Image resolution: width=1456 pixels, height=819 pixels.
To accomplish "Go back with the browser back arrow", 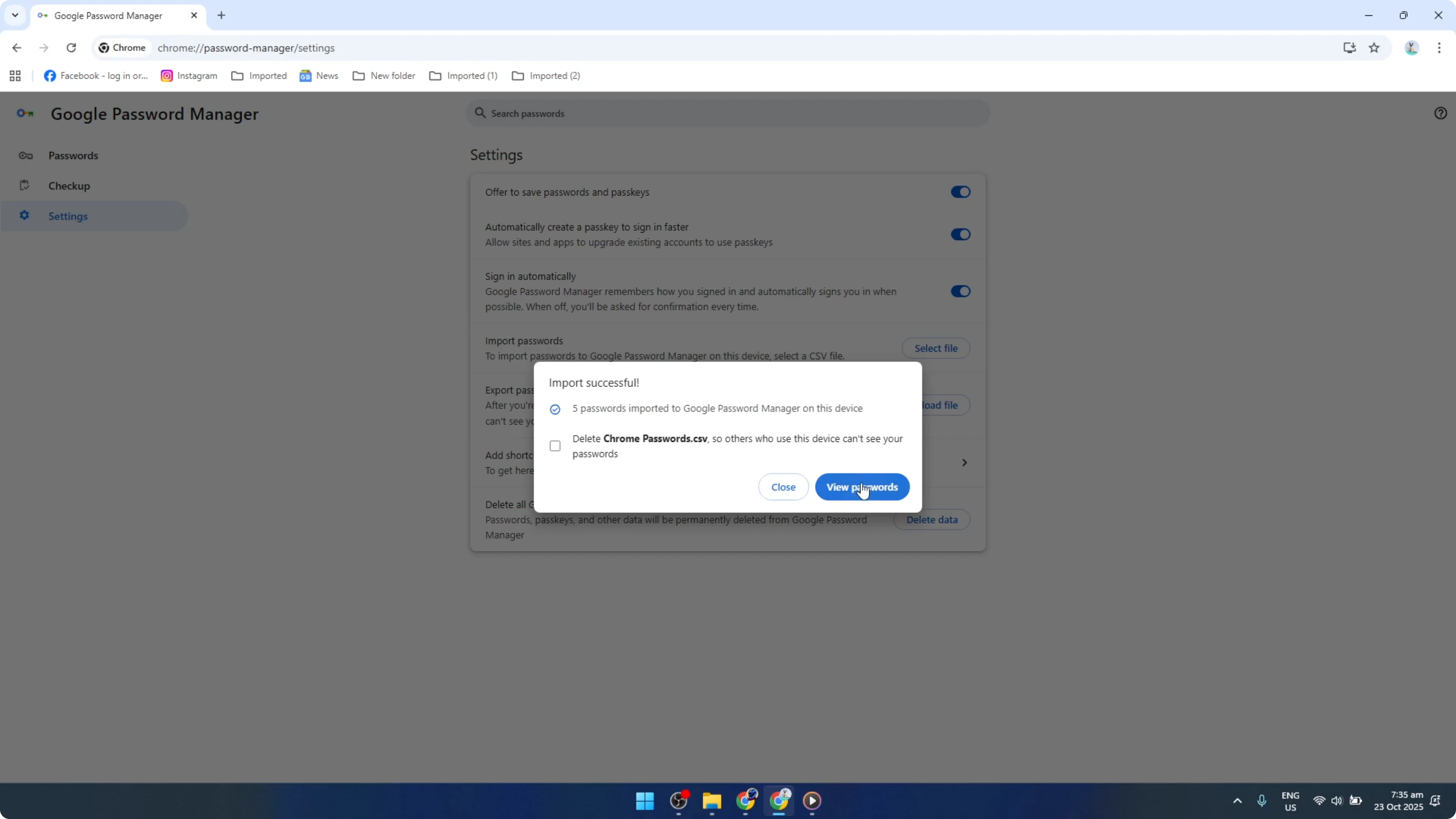I will point(16,48).
